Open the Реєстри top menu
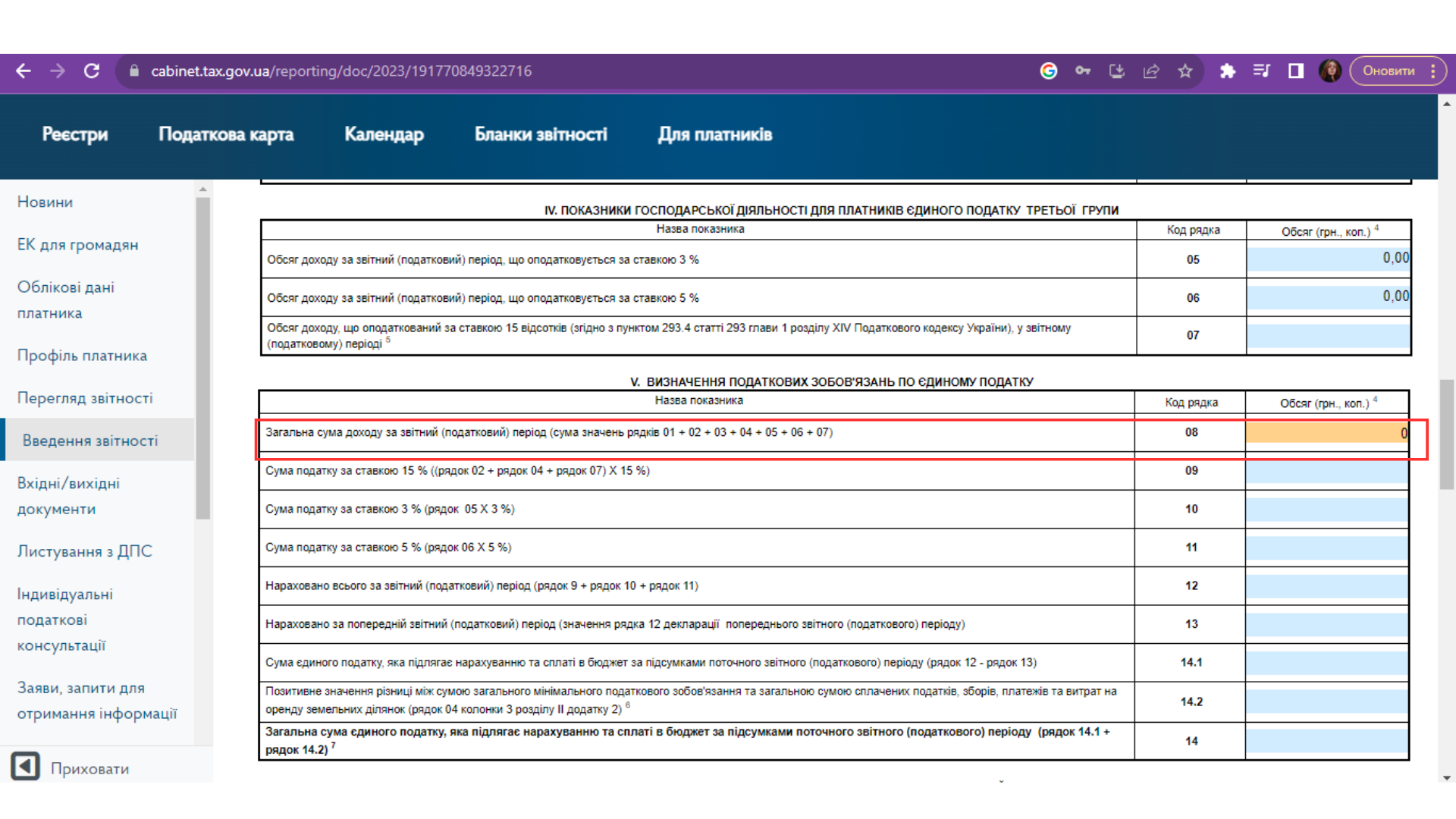 tap(75, 135)
